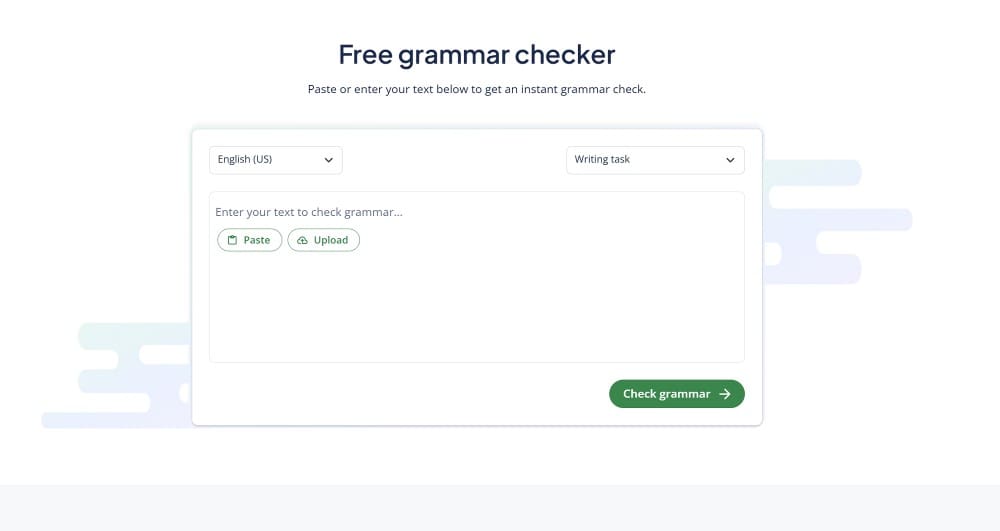Viewport: 1000px width, 531px height.
Task: Click the clipboard icon on the Paste button
Action: tap(232, 240)
